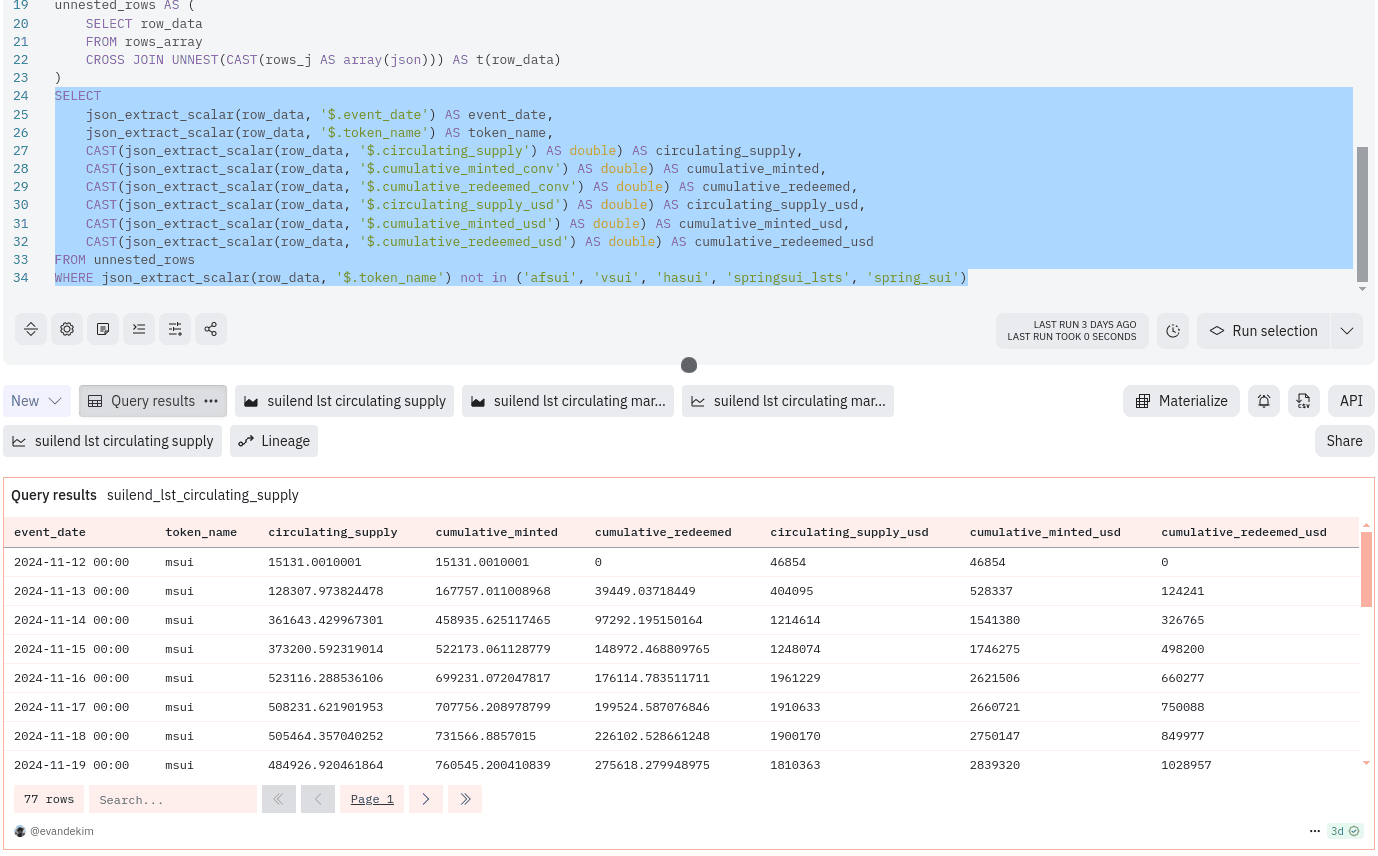Click the cumulative_redeemed column header
Viewport: 1378px width, 856px height.
663,532
